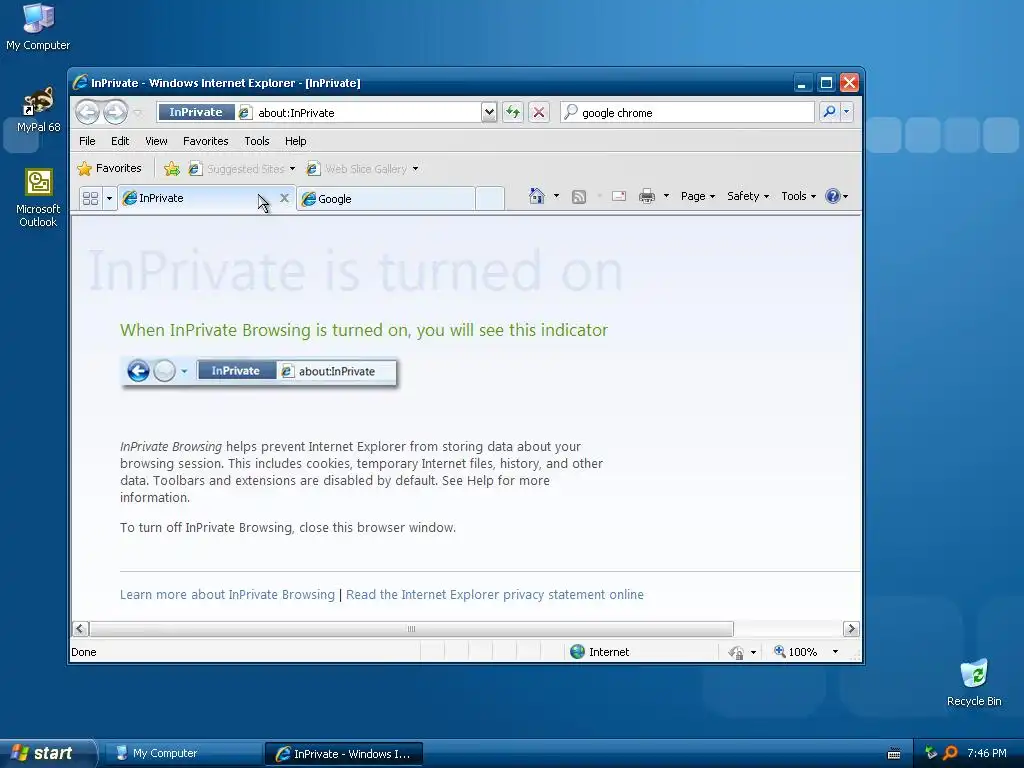This screenshot has width=1024, height=768.
Task: Open the Edit menu
Action: (x=120, y=141)
